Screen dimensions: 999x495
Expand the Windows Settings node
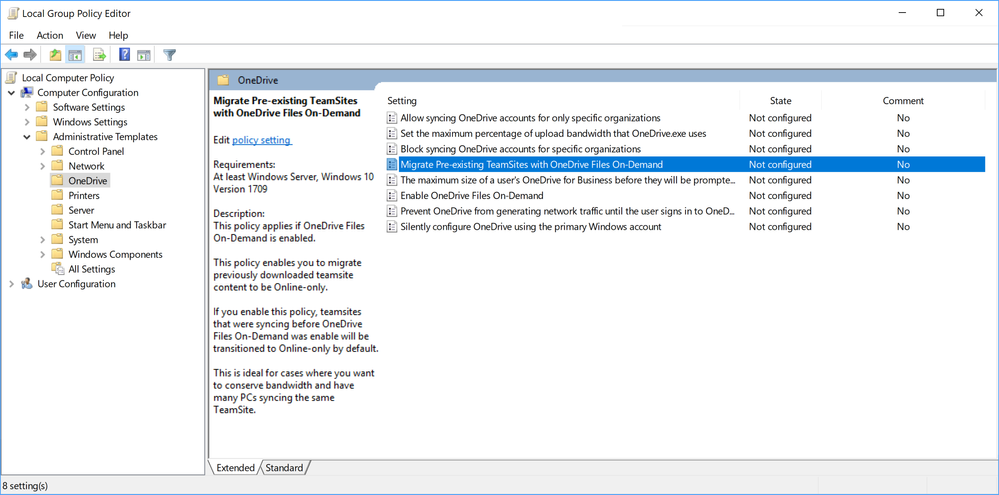pyautogui.click(x=27, y=122)
